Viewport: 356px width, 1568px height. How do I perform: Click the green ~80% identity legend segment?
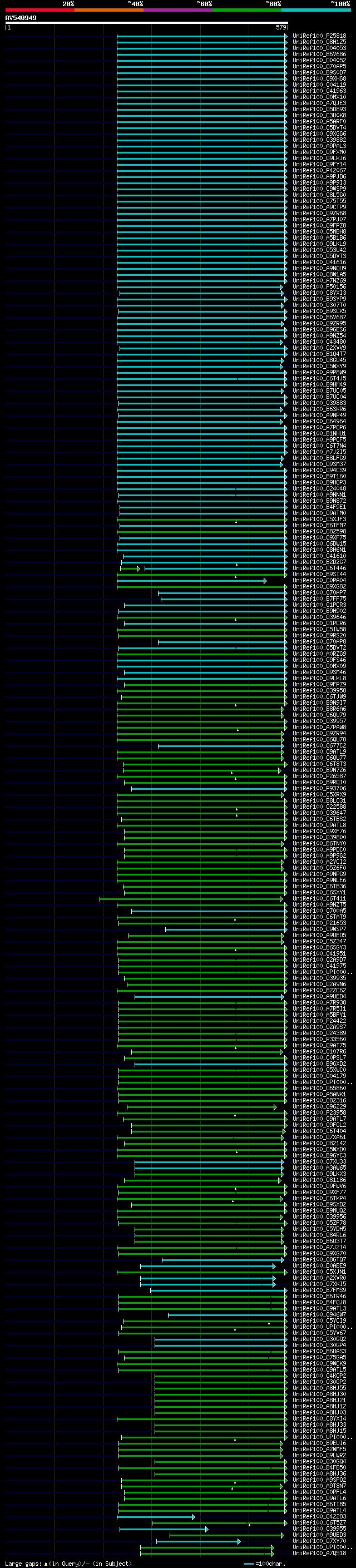point(247,11)
